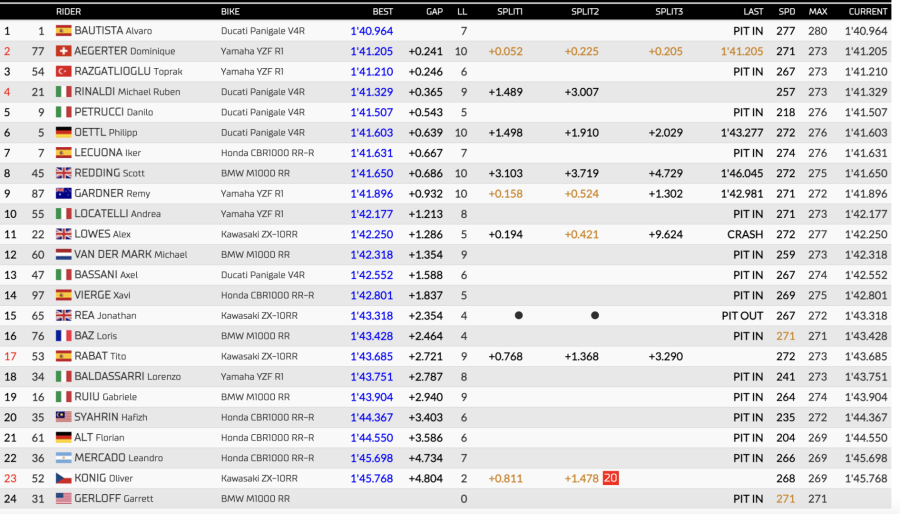Click the Italian flag next to LOCATELLI

[64, 214]
